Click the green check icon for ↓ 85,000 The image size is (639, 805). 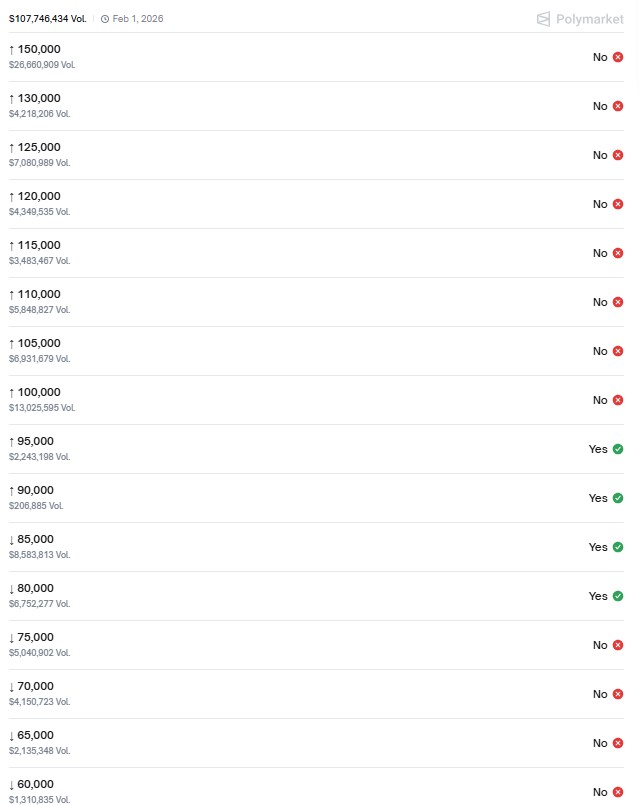pos(618,547)
